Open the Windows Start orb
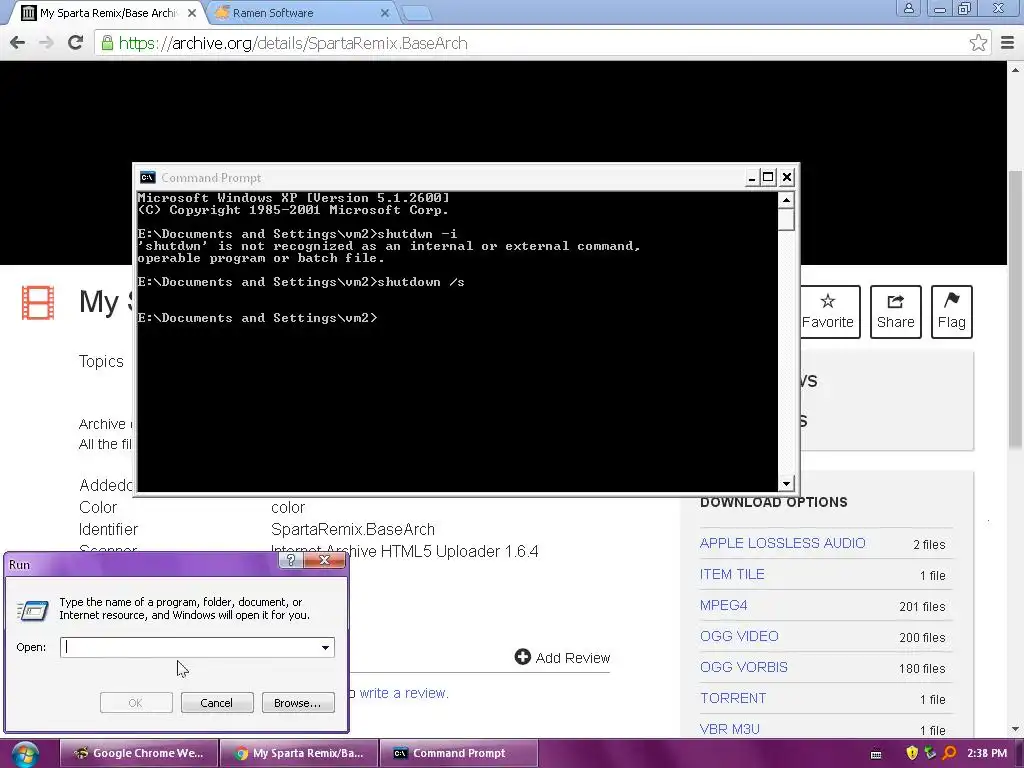1024x768 pixels. click(x=25, y=754)
